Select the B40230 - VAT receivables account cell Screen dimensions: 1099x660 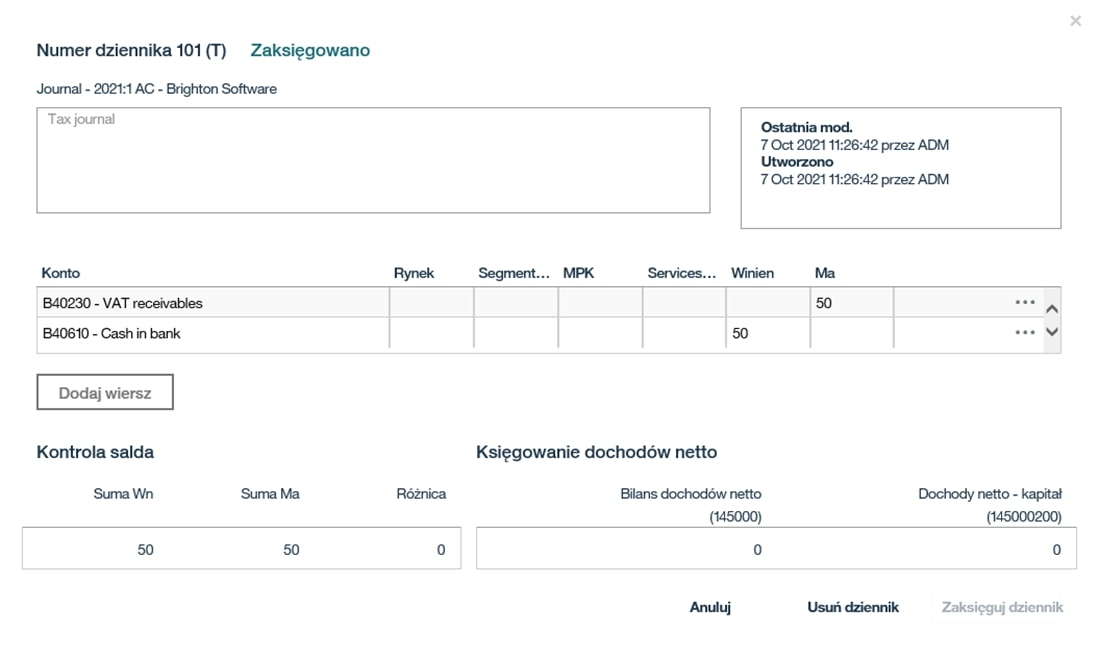(x=212, y=303)
